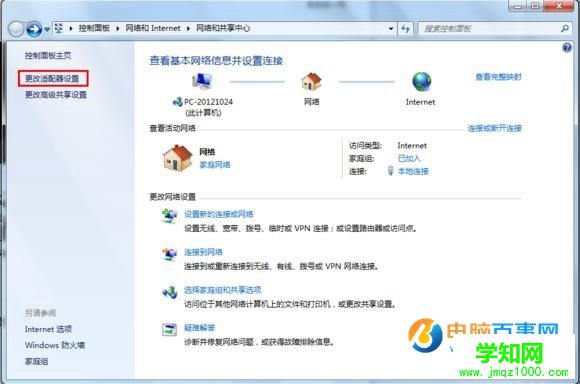Open Windows 防火墙 link

coord(55,345)
